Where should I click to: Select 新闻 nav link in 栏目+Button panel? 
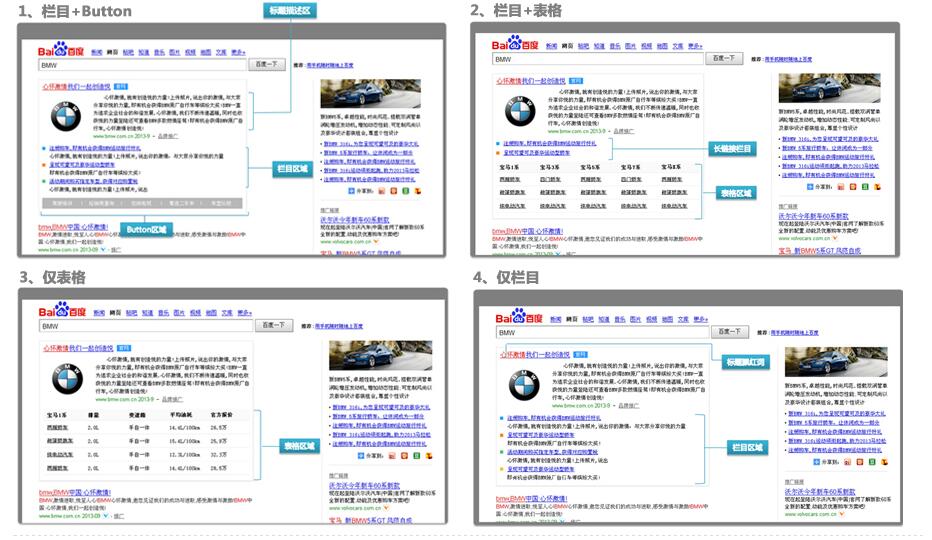tap(97, 52)
